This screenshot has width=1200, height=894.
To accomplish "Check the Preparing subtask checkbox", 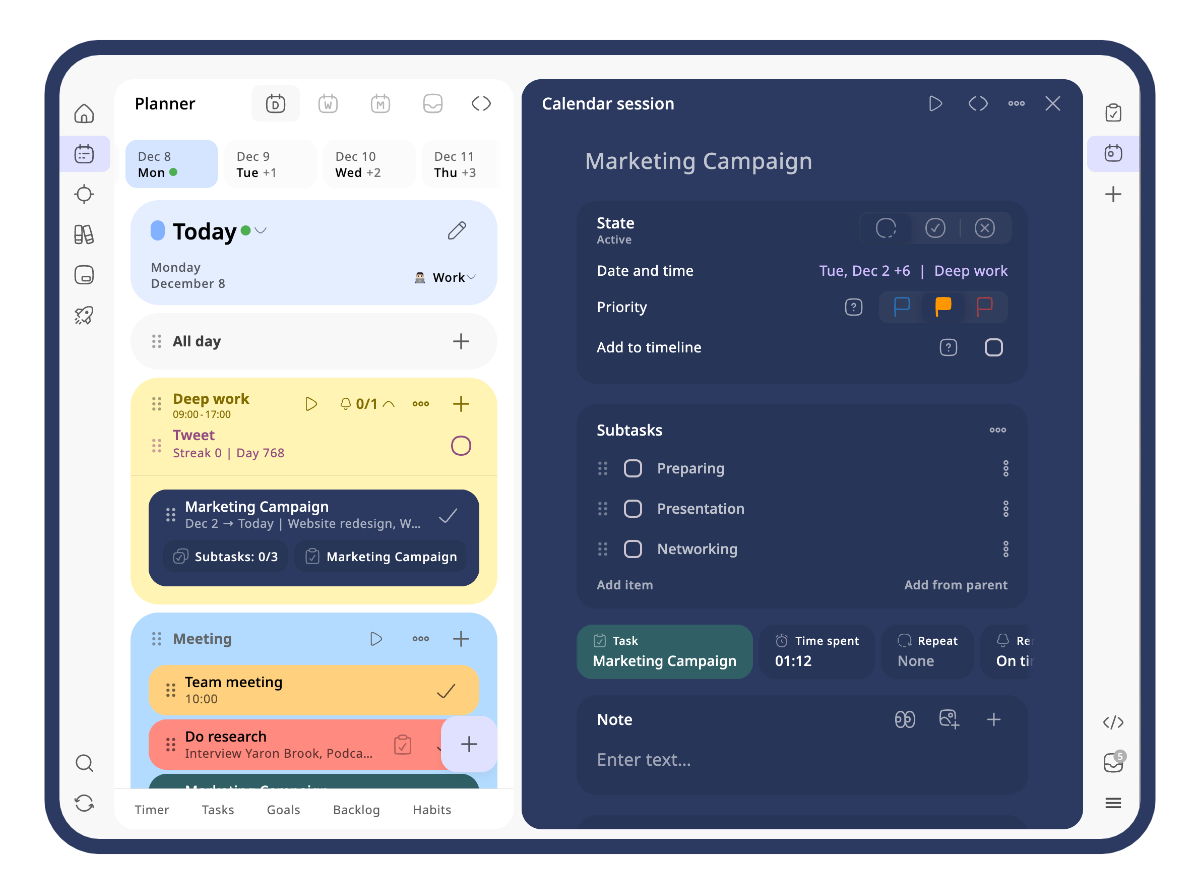I will tap(633, 468).
